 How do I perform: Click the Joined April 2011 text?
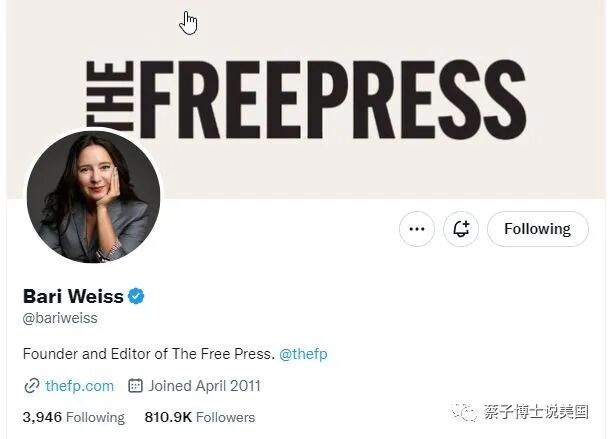(x=204, y=386)
